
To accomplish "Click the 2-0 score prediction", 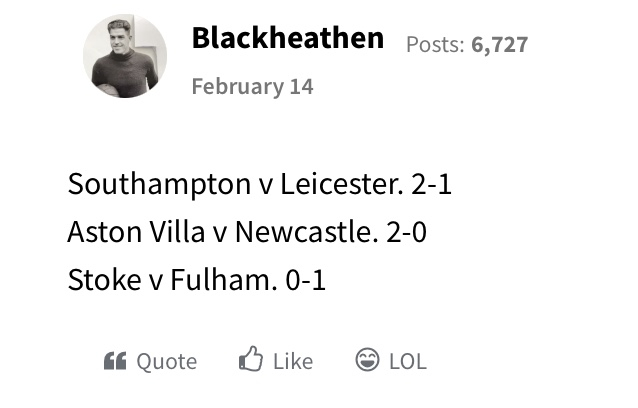I will point(406,233).
